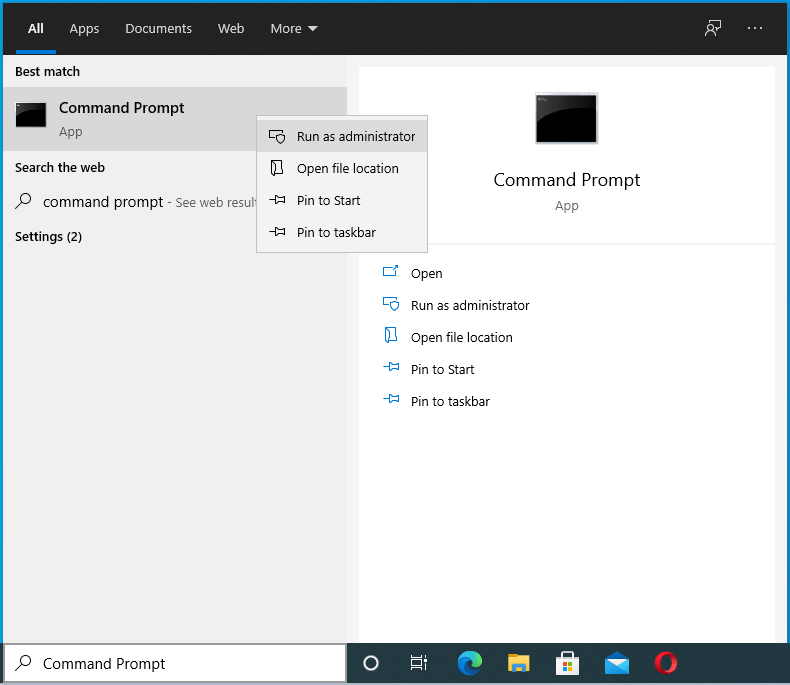The width and height of the screenshot is (790, 685).
Task: Open the three-dot options menu
Action: coord(755,28)
